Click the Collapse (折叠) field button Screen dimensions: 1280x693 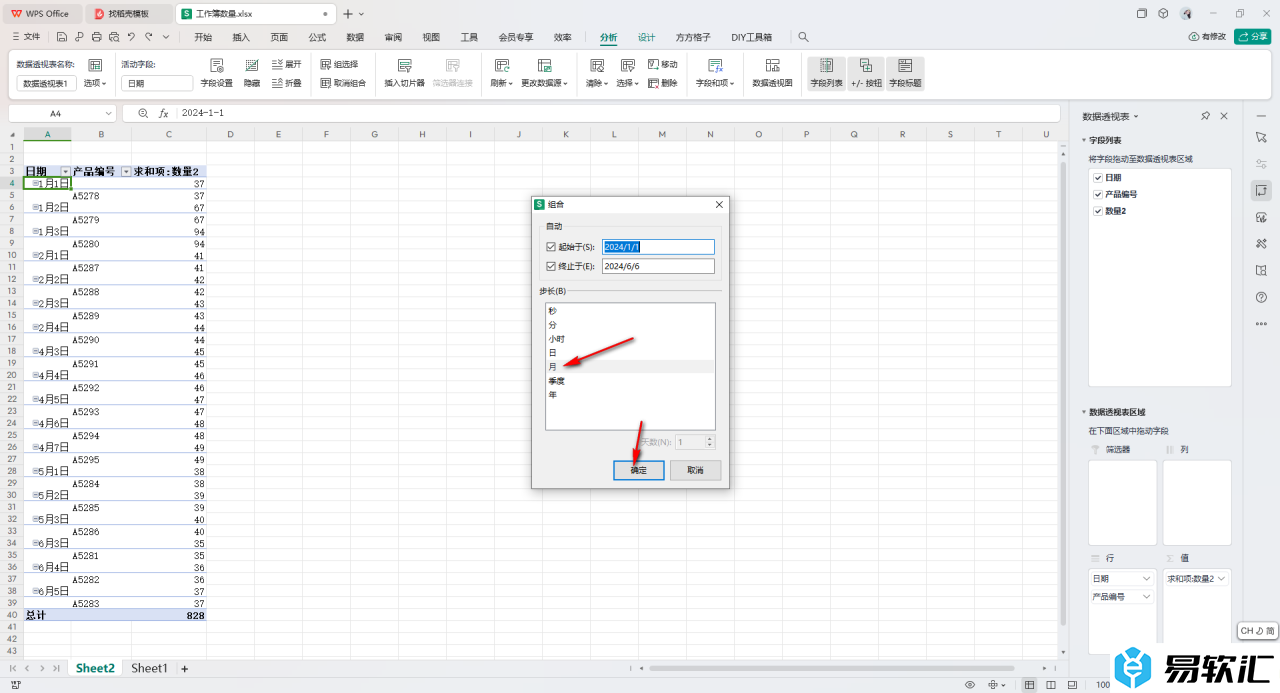tap(287, 83)
